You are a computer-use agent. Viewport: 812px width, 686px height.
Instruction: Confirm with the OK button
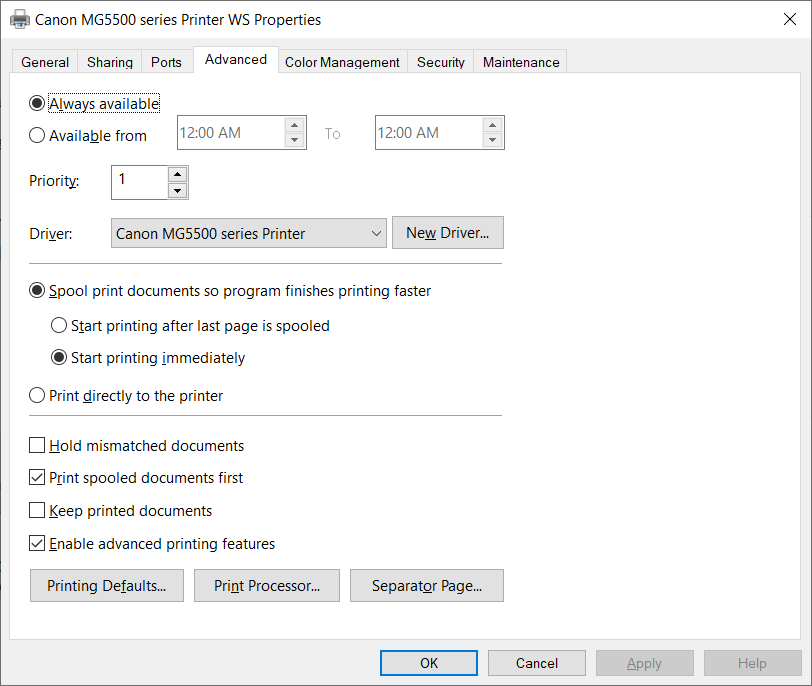(429, 663)
